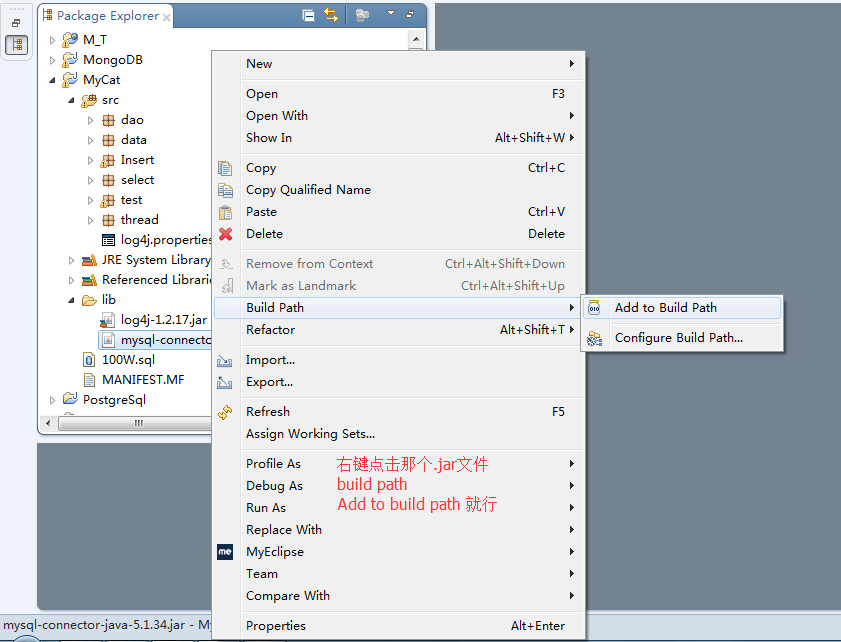Open Package Explorer view menu triangle
This screenshot has width=841, height=642.
point(391,13)
